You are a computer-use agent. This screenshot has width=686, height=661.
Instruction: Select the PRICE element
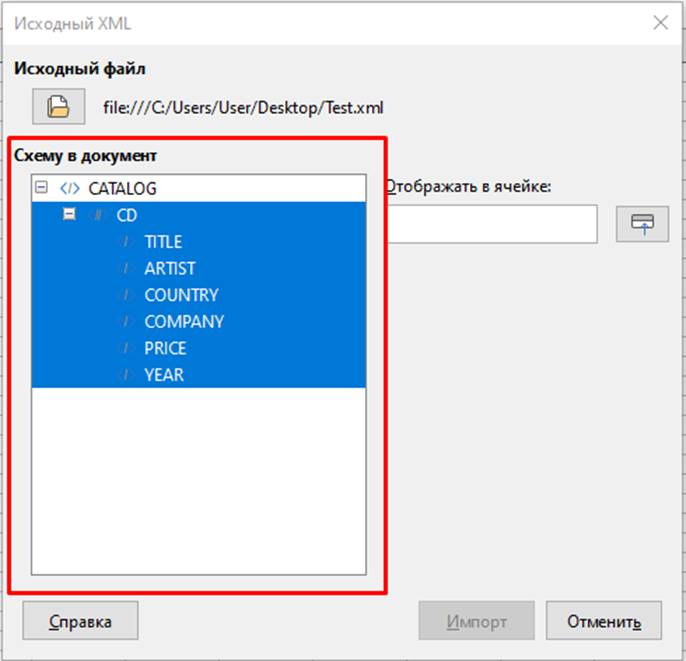point(199,349)
